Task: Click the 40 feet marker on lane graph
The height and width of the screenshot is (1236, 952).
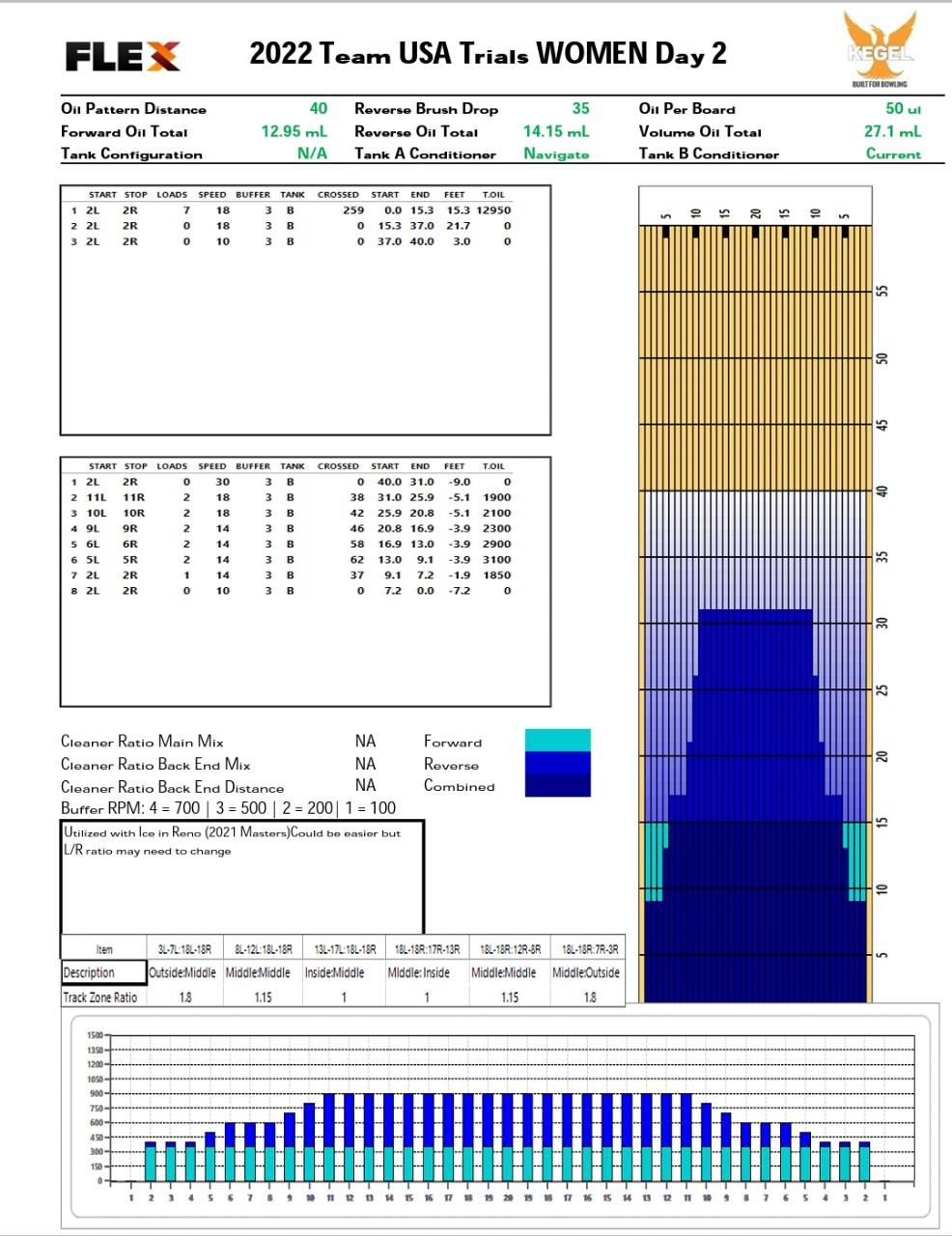Action: click(882, 491)
